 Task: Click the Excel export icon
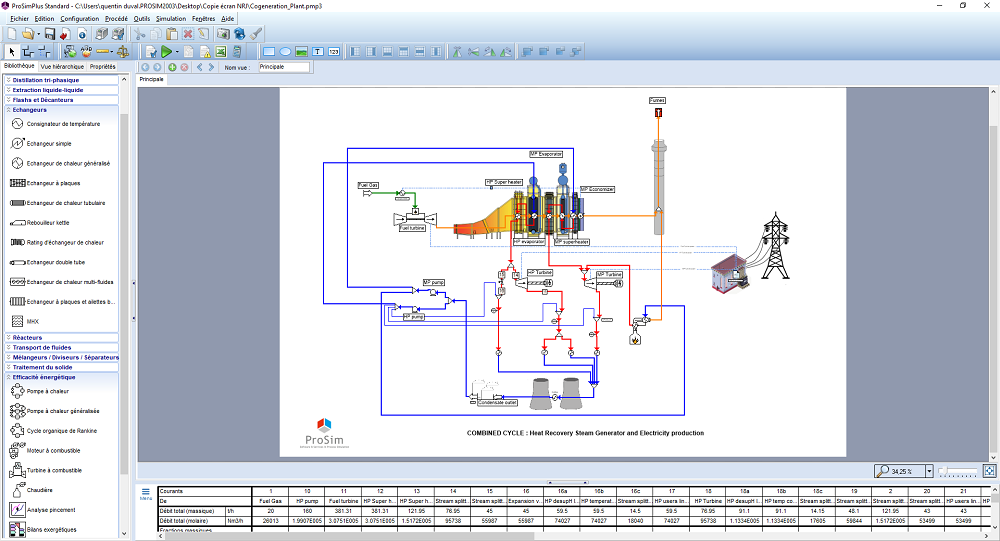click(220, 51)
